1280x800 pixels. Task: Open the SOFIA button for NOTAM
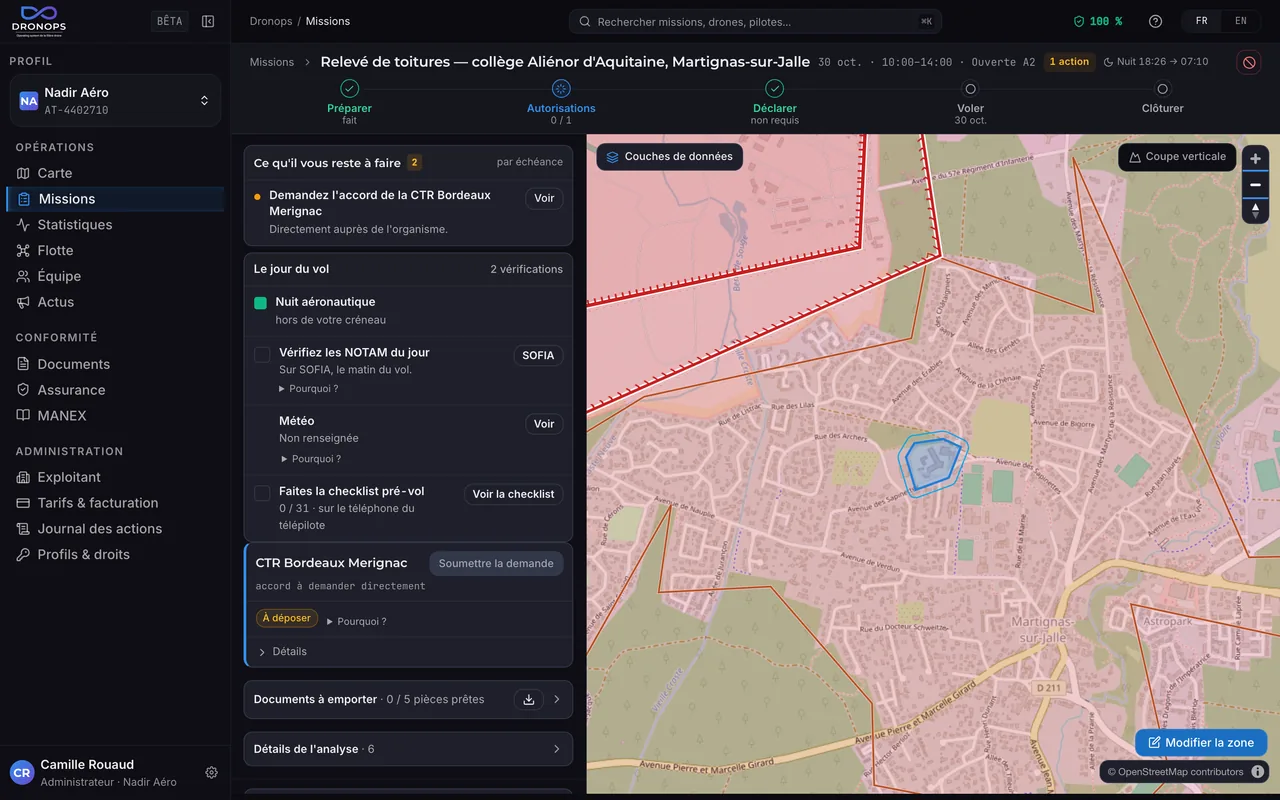coord(538,356)
